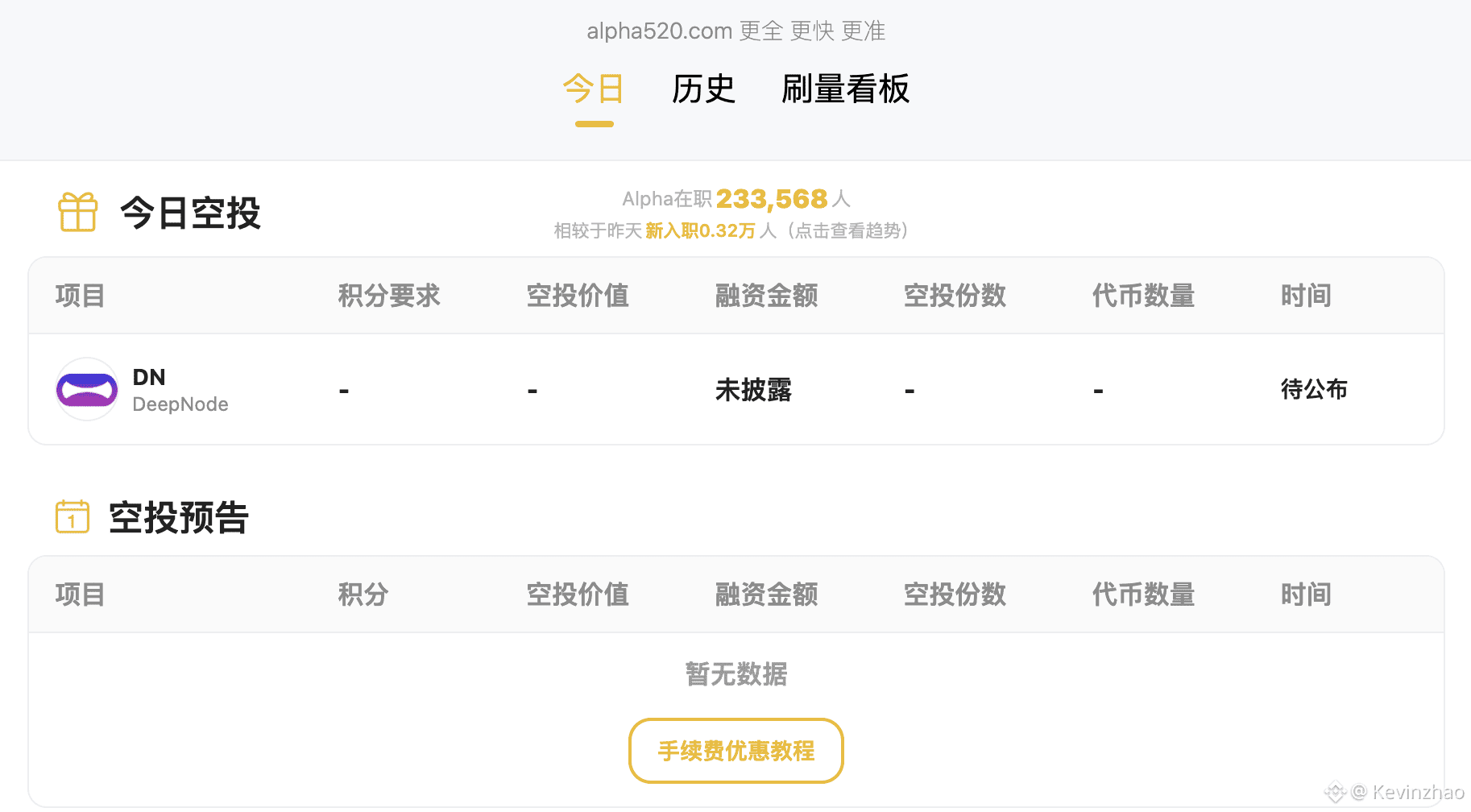The height and width of the screenshot is (812, 1471).
Task: Sort by the 积分要求 column header
Action: pos(388,296)
